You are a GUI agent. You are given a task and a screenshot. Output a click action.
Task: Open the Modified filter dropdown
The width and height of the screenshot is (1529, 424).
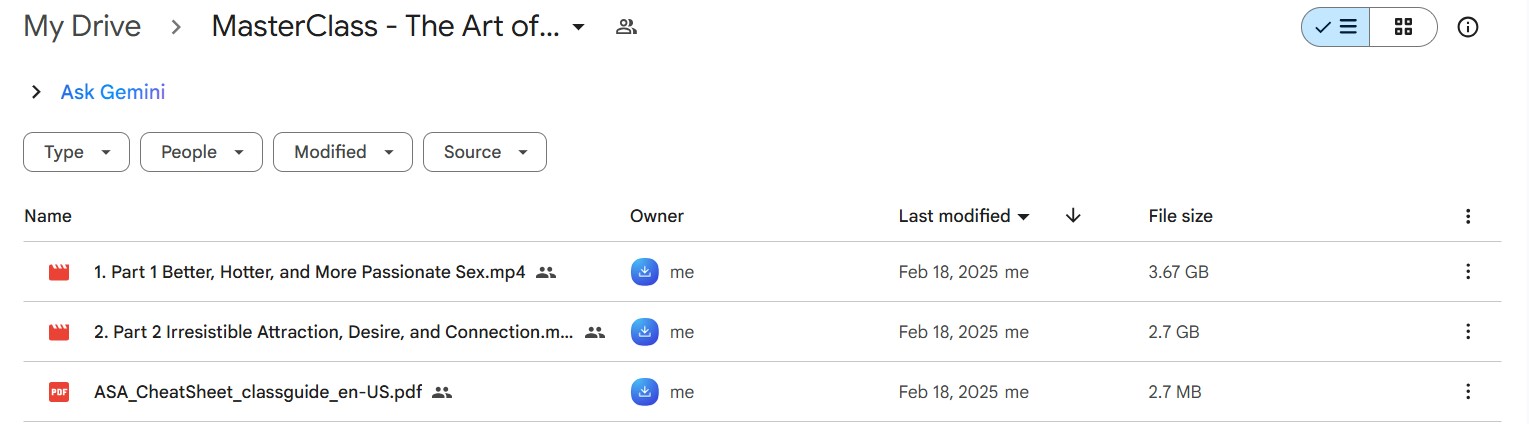tap(342, 152)
